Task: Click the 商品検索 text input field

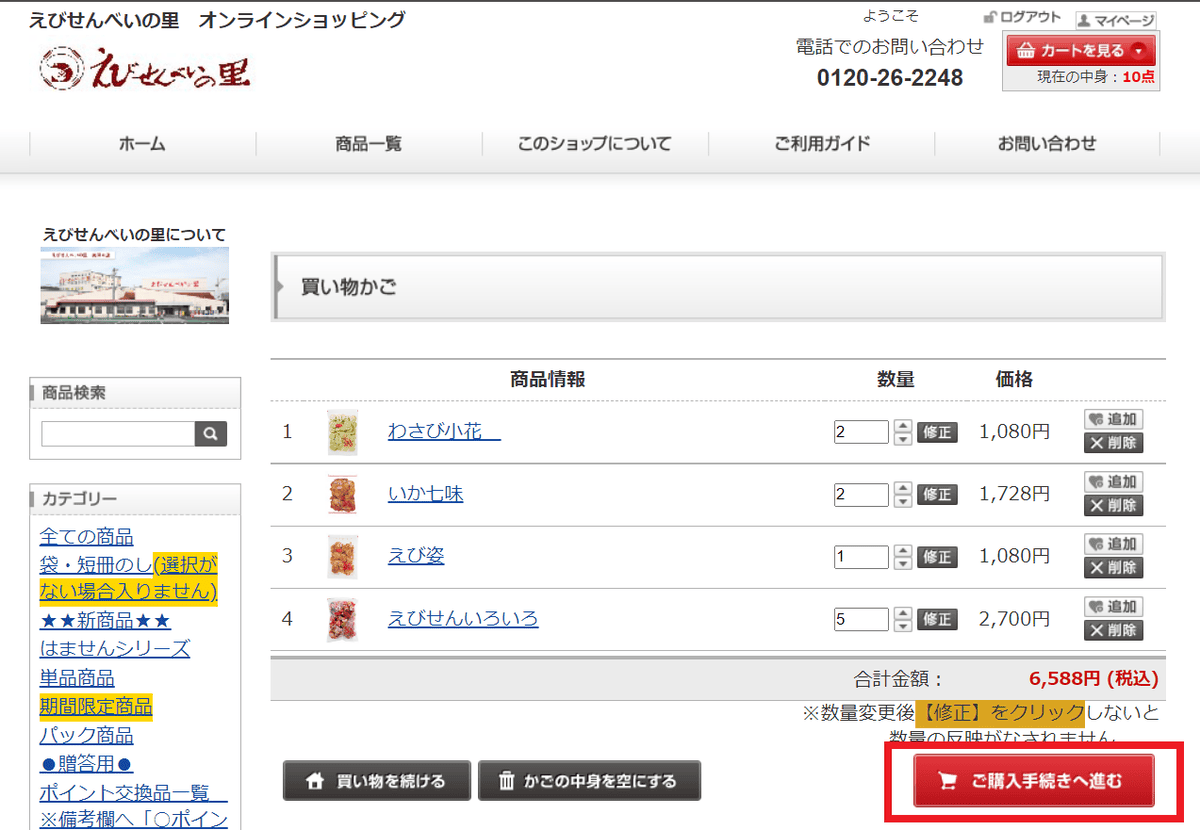Action: [117, 434]
